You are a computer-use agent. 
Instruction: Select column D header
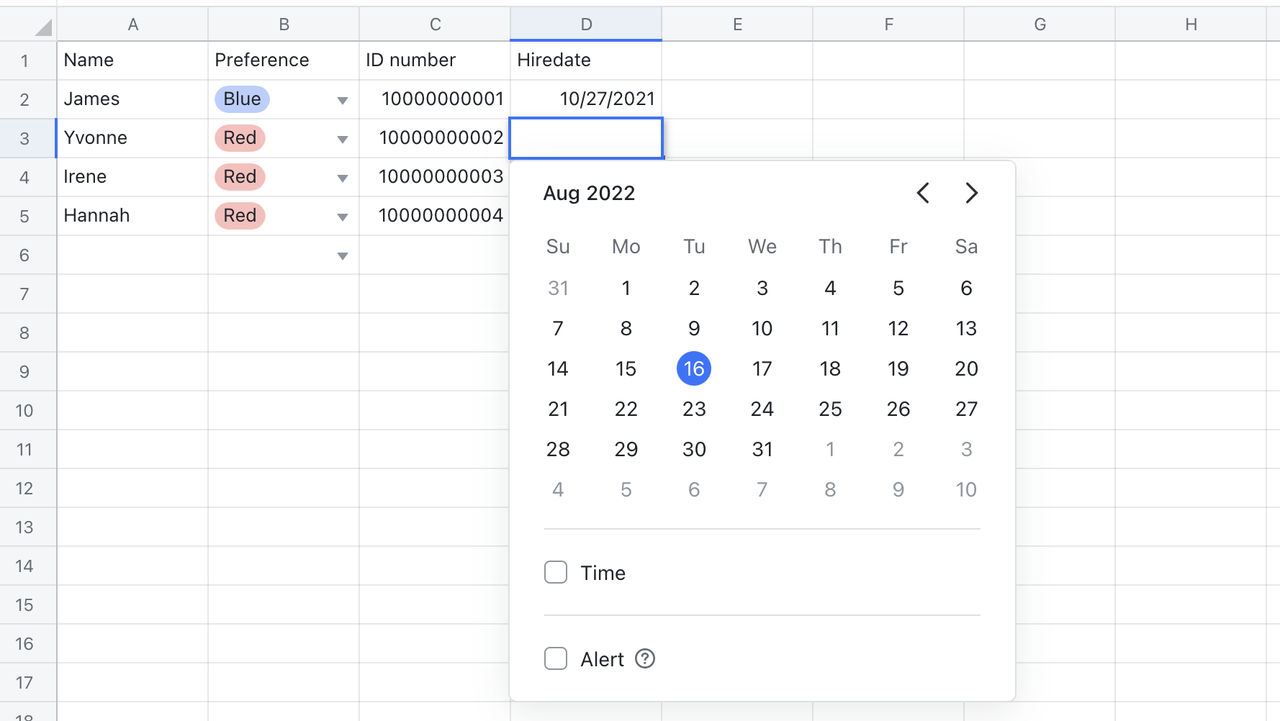[x=586, y=25]
